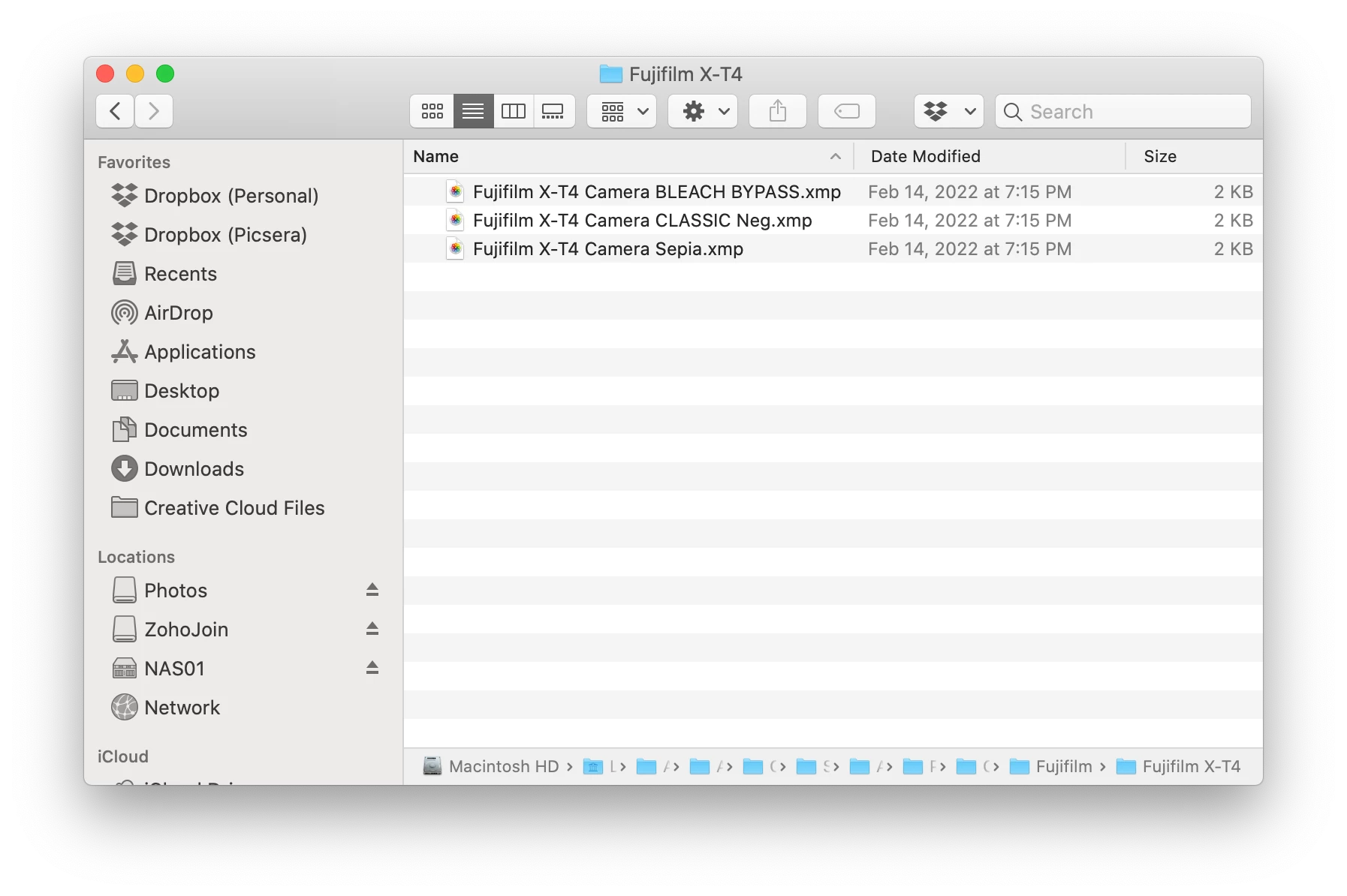Eject the ZohoJoin volume
The image size is (1347, 896).
372,629
